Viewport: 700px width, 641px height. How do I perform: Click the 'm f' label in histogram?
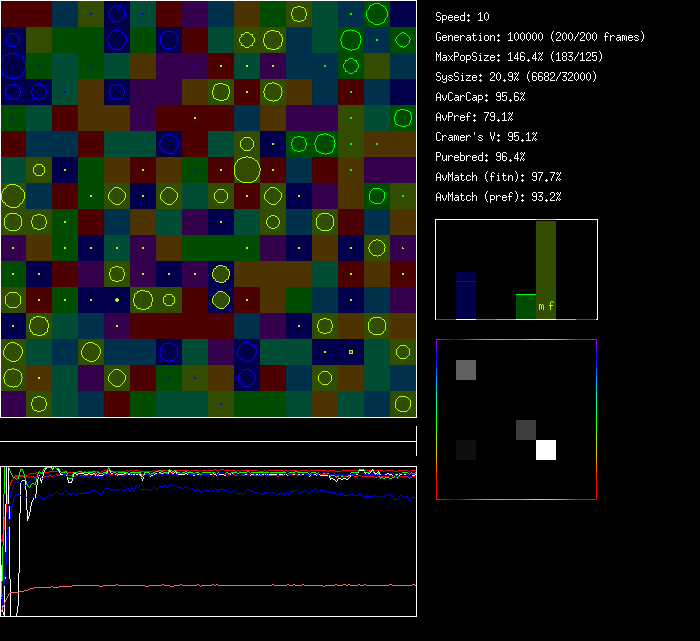coord(546,306)
